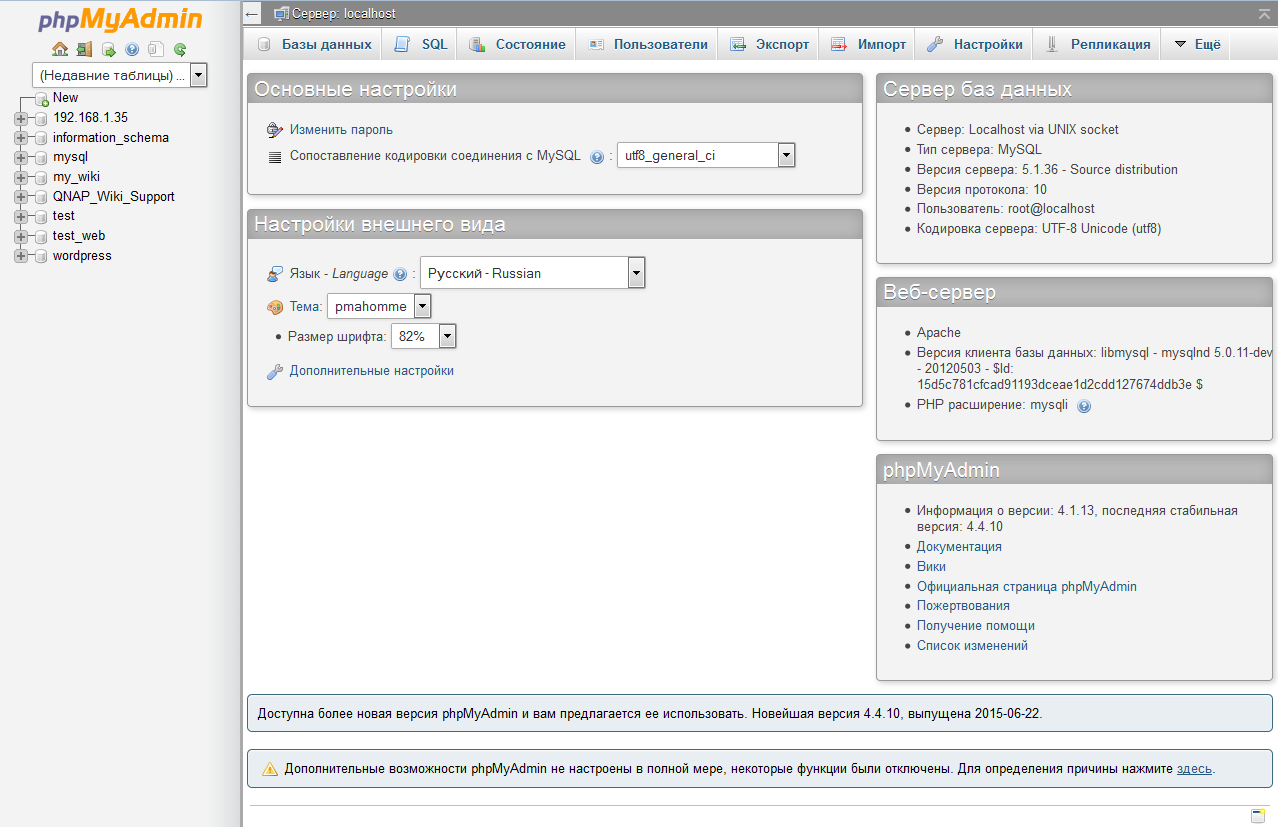1278x827 pixels.
Task: Open the Получение помощи link
Action: click(x=976, y=626)
